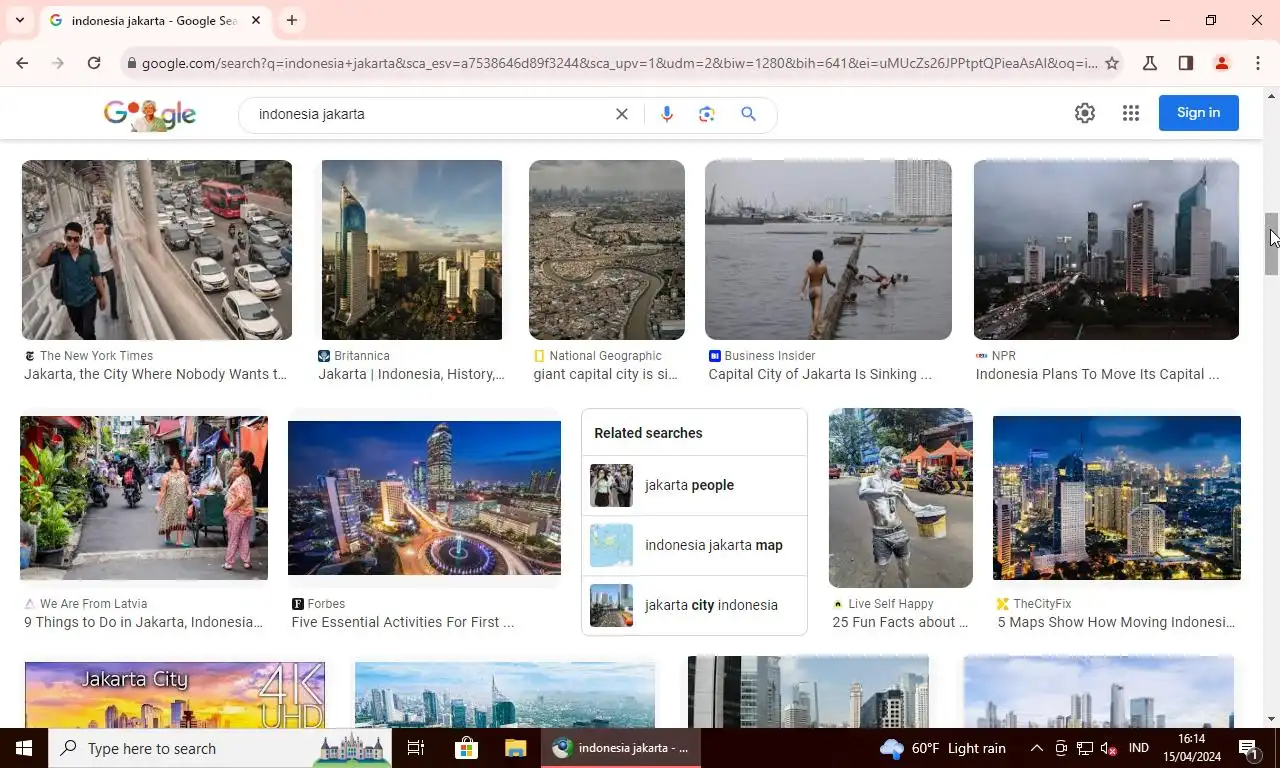Viewport: 1280px width, 768px height.
Task: Open 'Jakarta | Indonesia, History' link
Action: [x=411, y=374]
